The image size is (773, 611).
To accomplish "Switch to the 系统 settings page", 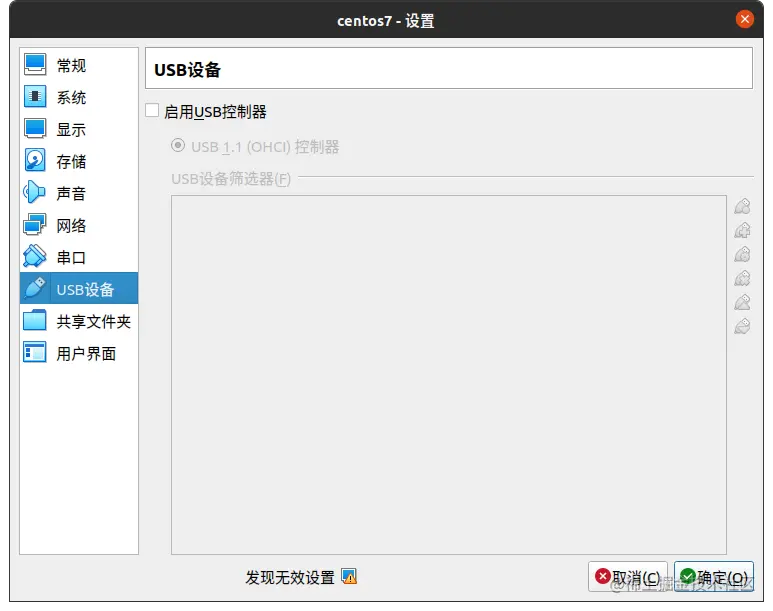I will (79, 97).
